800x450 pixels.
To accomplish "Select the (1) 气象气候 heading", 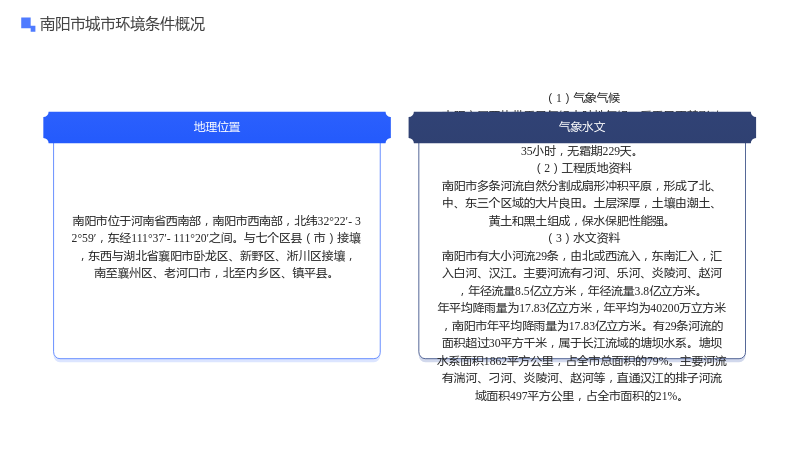I will tap(582, 98).
